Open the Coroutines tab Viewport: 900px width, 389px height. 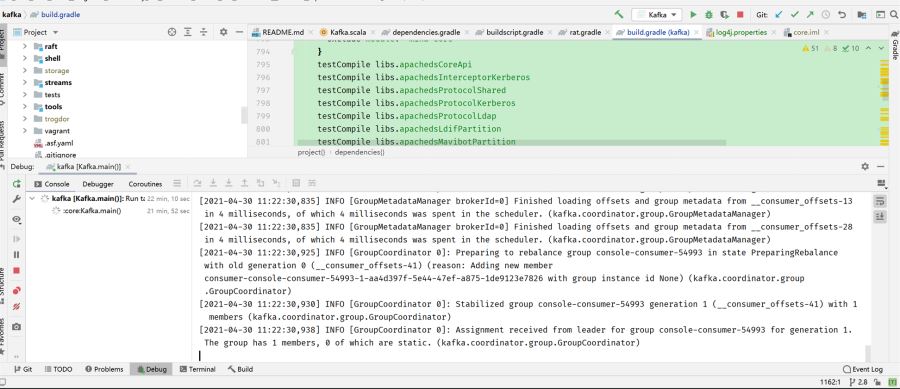[x=145, y=184]
